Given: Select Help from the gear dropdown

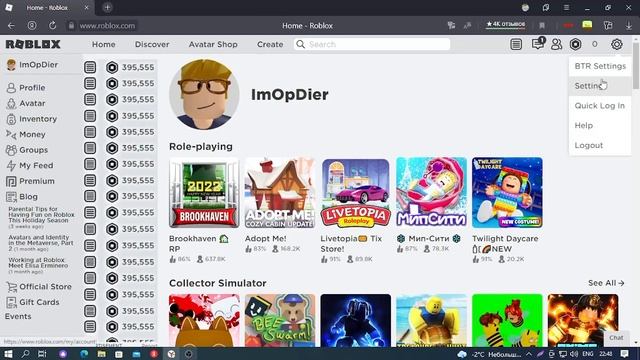Looking at the screenshot, I should pos(600,125).
